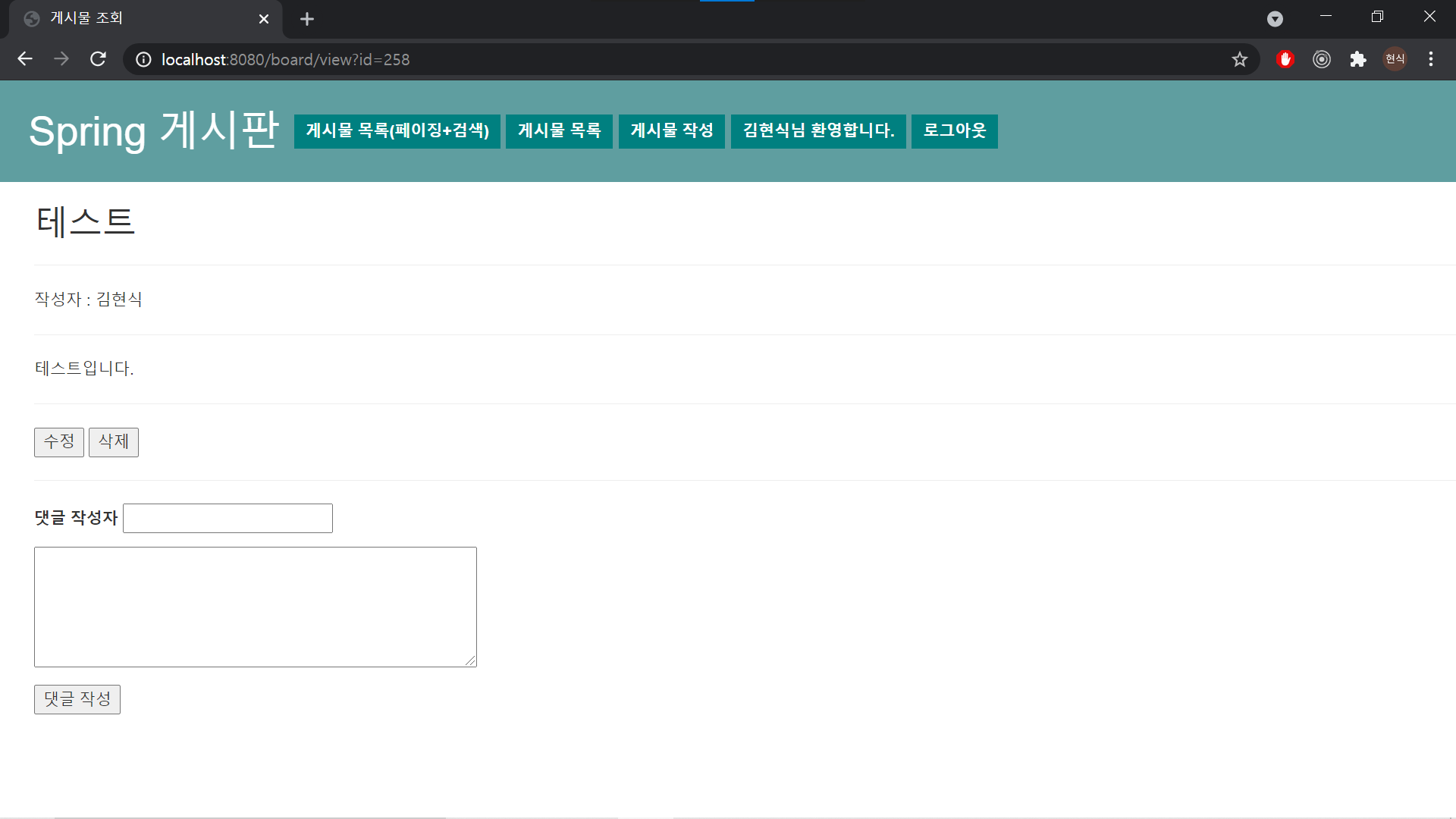Select the 게시물 조회 tab

tap(144, 19)
